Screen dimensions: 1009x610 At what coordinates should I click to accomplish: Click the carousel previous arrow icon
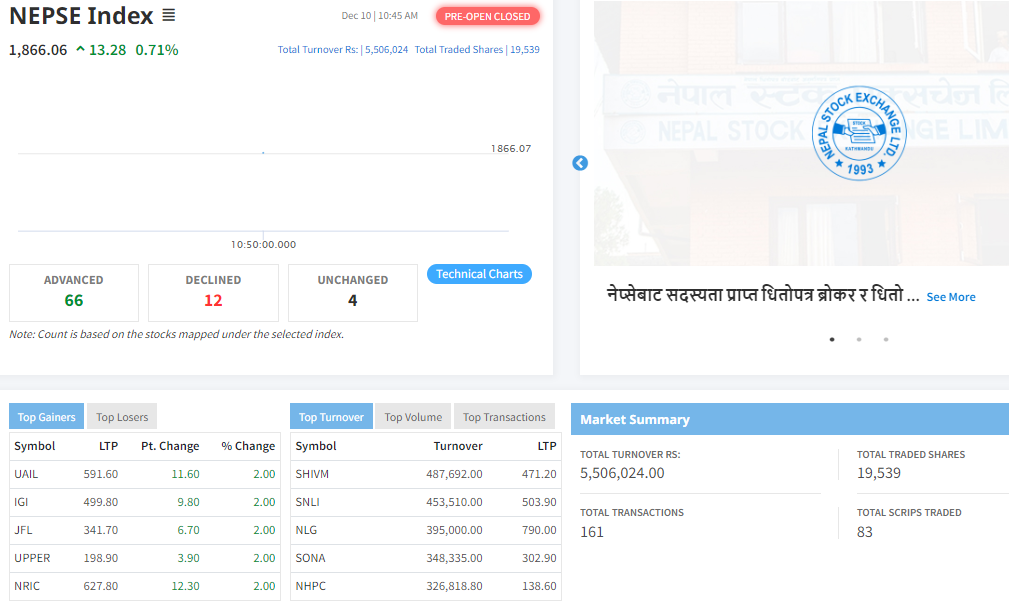pyautogui.click(x=580, y=163)
